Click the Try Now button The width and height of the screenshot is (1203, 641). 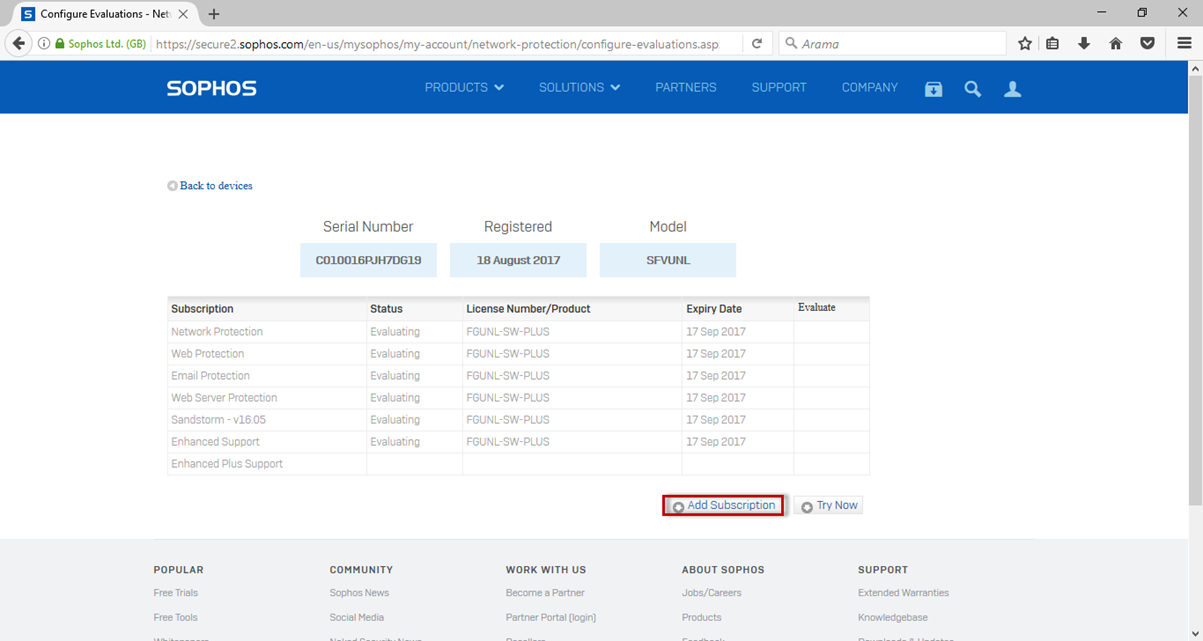pos(829,506)
